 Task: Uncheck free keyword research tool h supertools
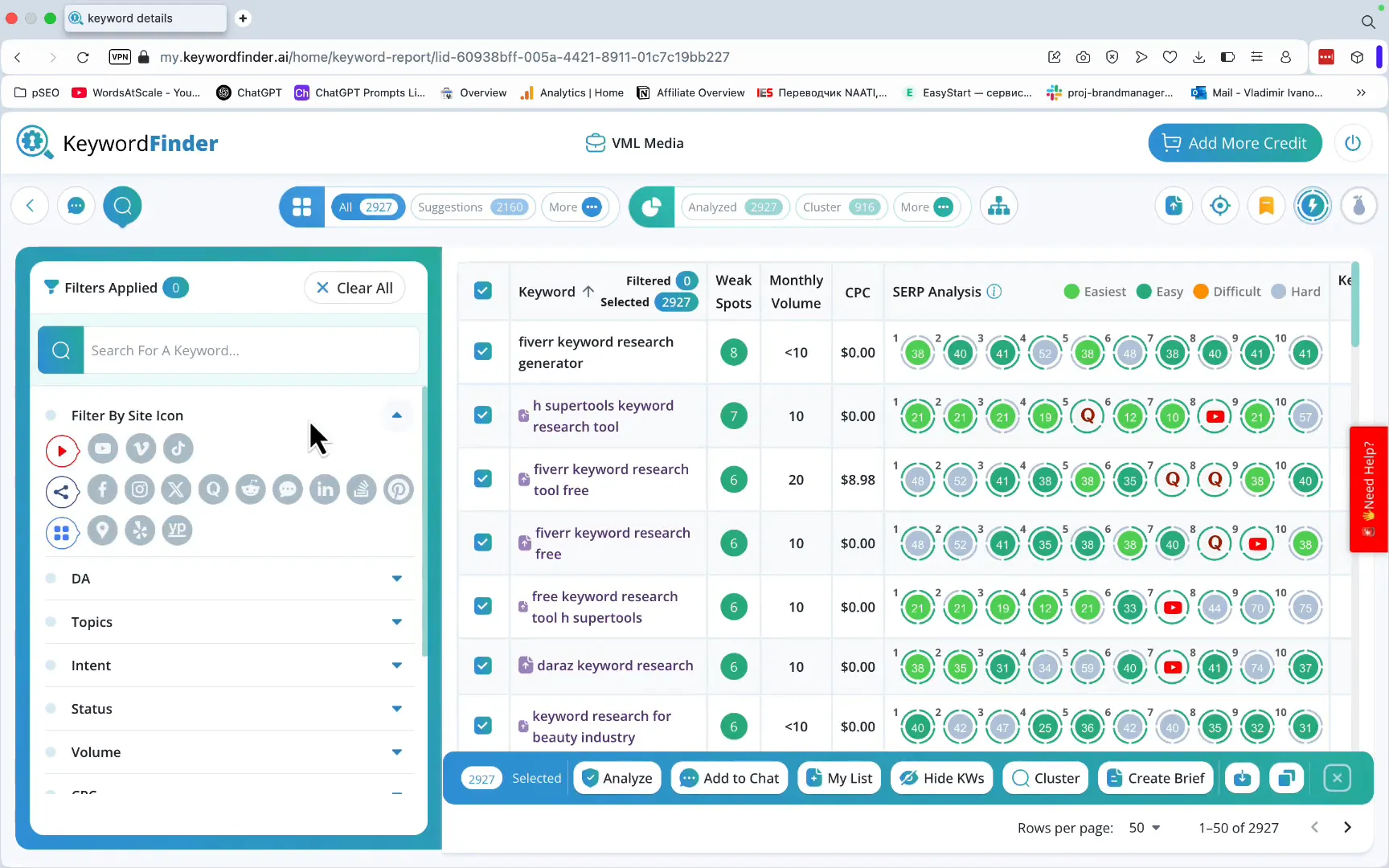pos(483,605)
